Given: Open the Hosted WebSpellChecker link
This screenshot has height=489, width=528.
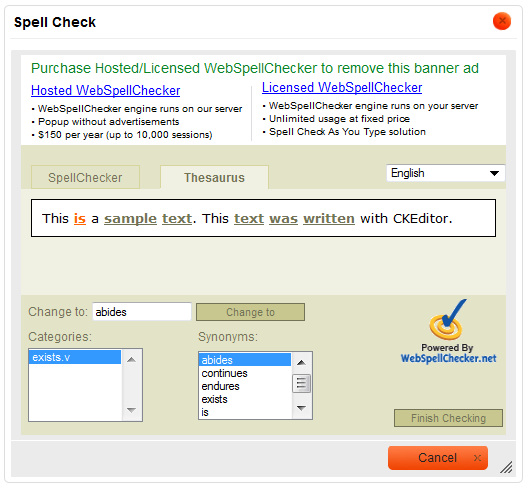Looking at the screenshot, I should tap(105, 90).
